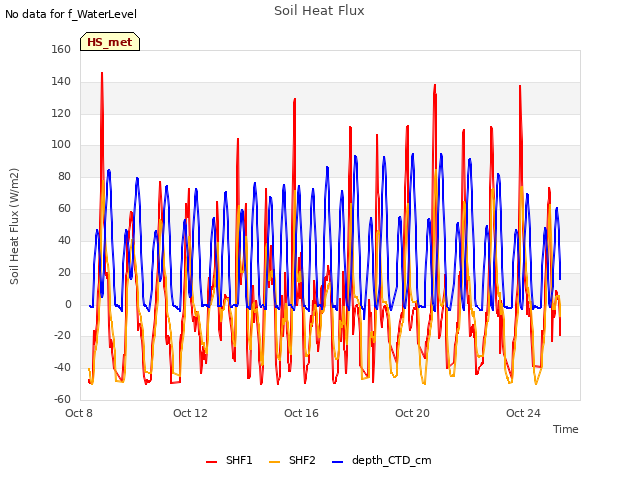Click the Time axis label

pos(565,429)
